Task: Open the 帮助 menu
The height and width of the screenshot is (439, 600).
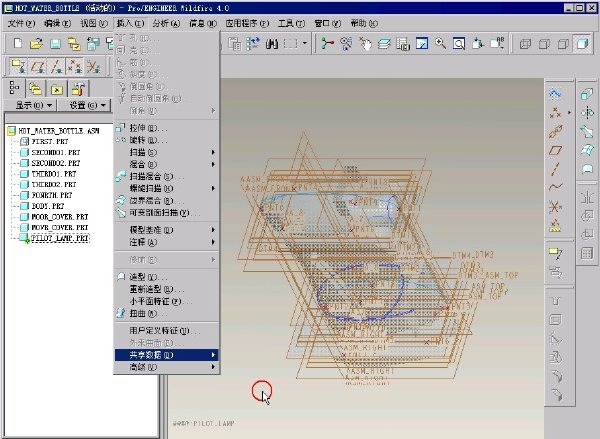Action: 364,23
